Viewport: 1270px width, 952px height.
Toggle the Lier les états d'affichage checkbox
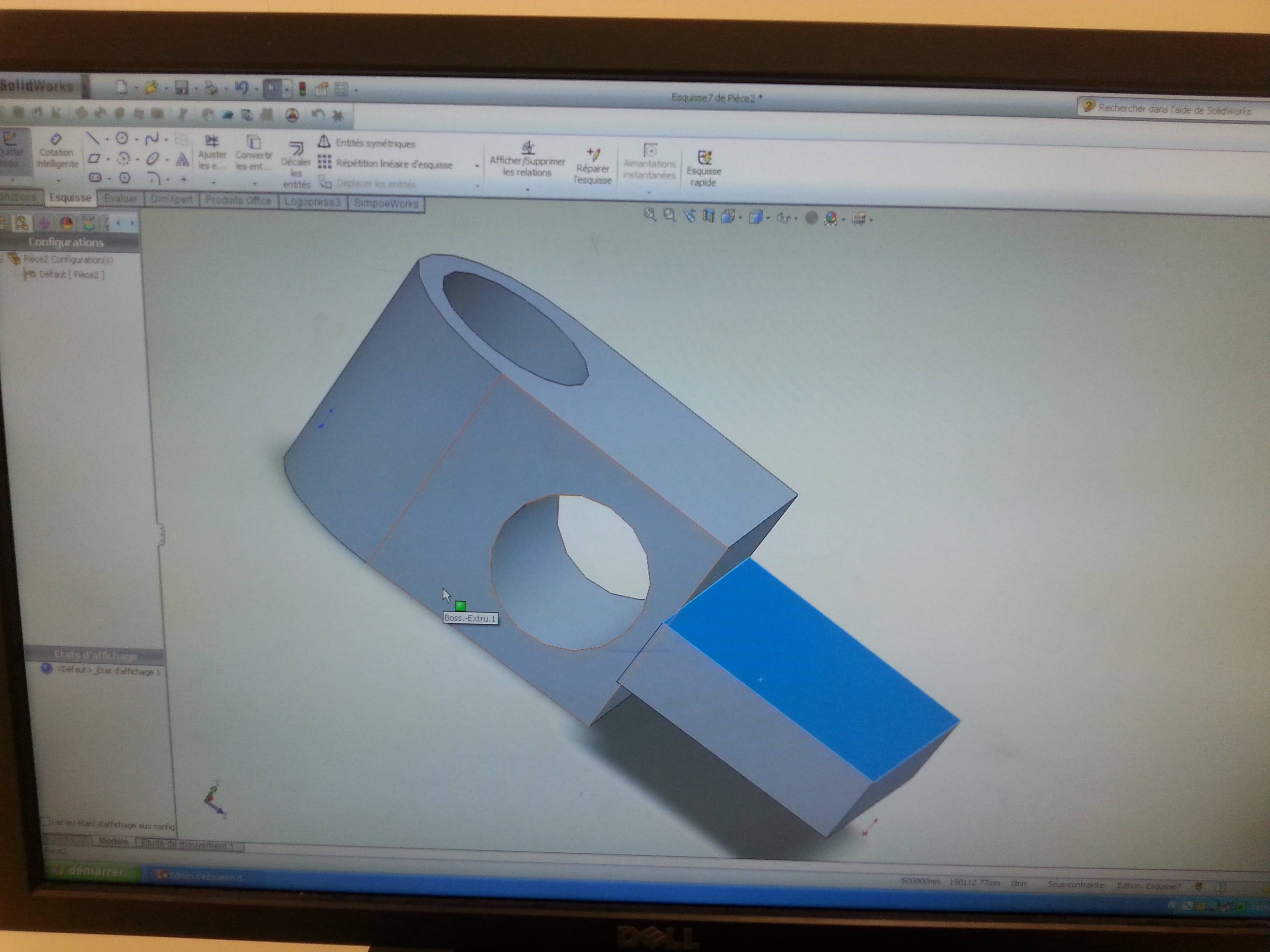pyautogui.click(x=46, y=822)
